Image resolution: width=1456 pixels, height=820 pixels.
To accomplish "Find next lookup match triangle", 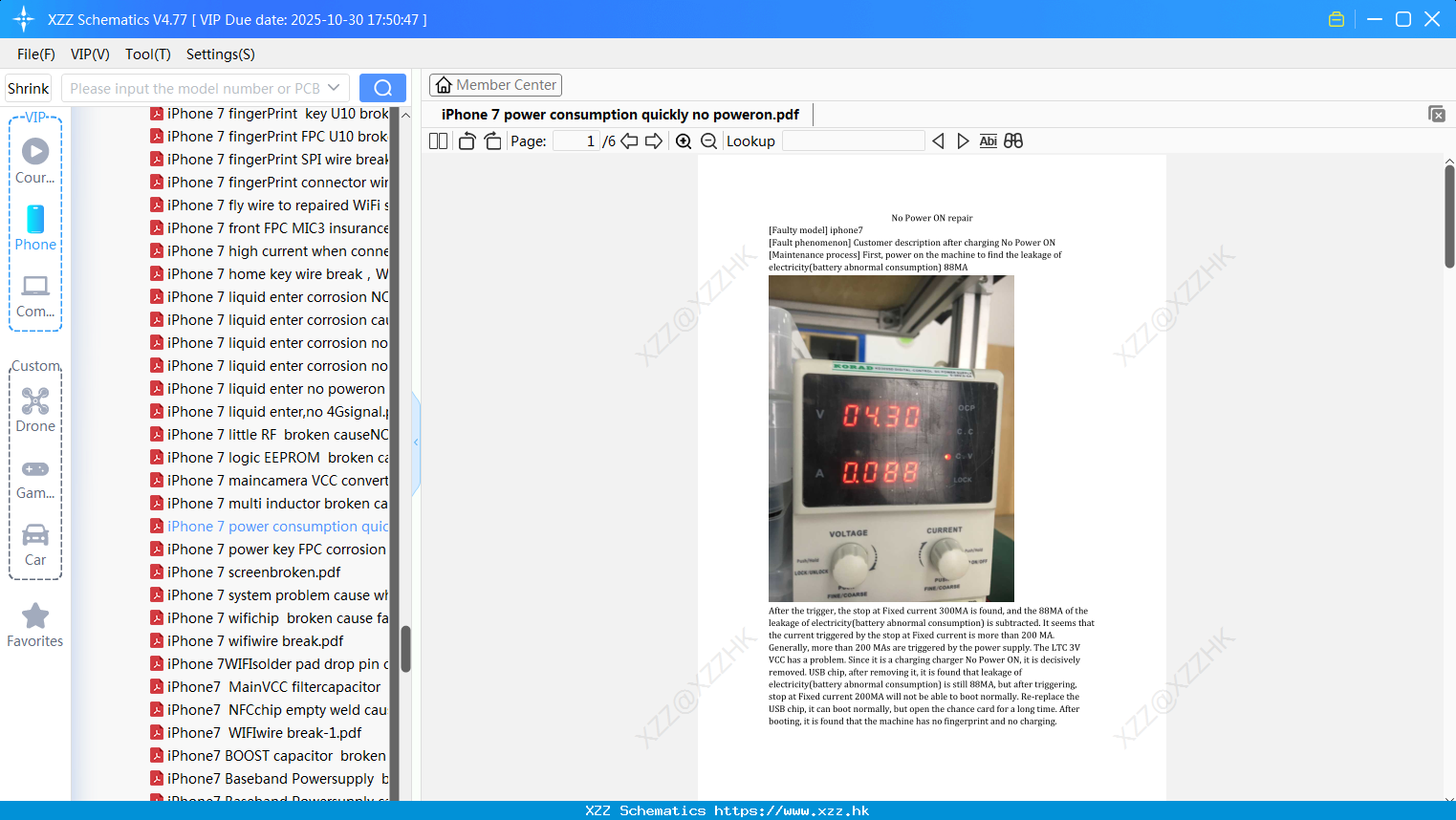I will pyautogui.click(x=963, y=141).
